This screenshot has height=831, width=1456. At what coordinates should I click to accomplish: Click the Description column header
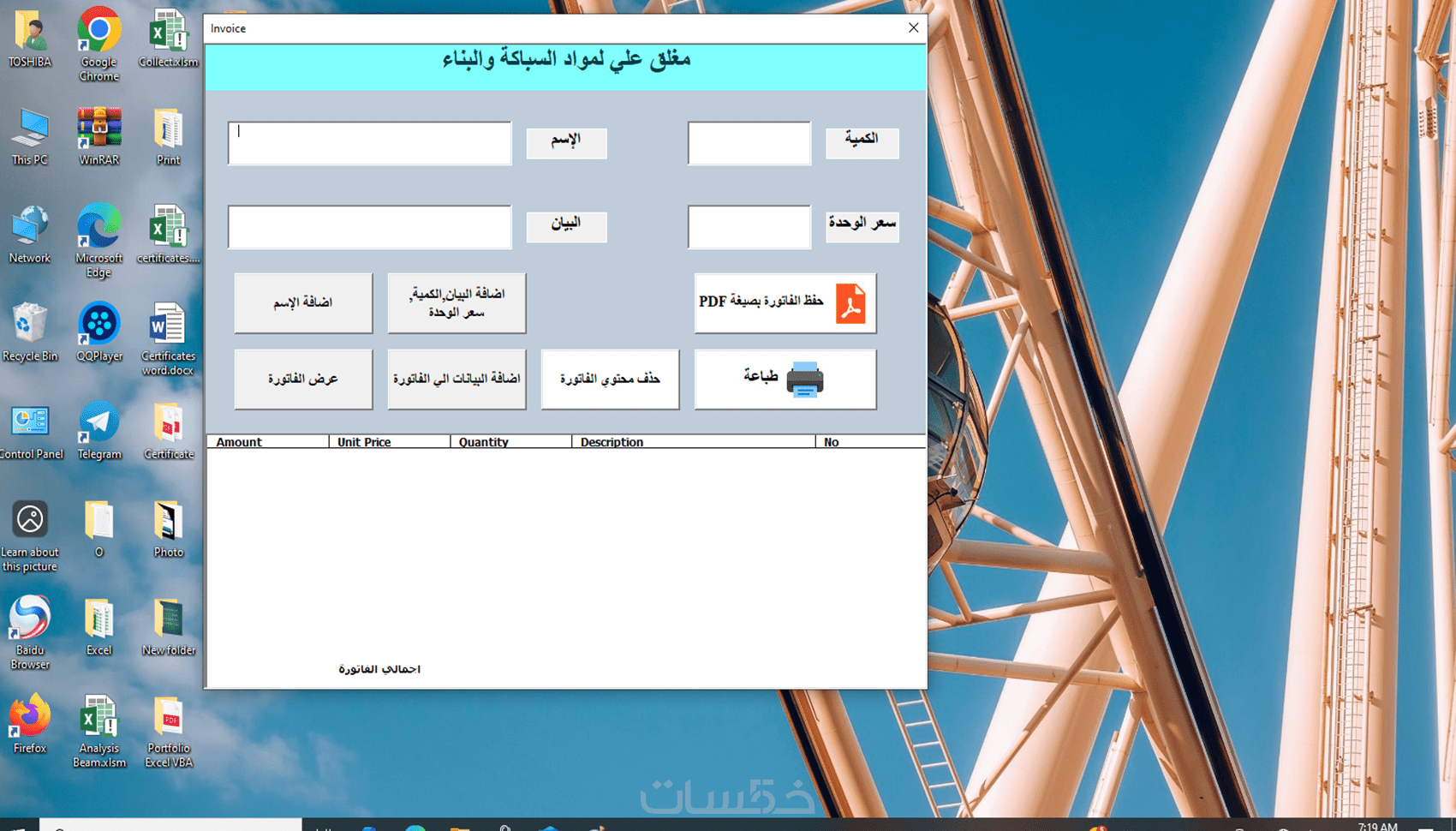point(694,442)
